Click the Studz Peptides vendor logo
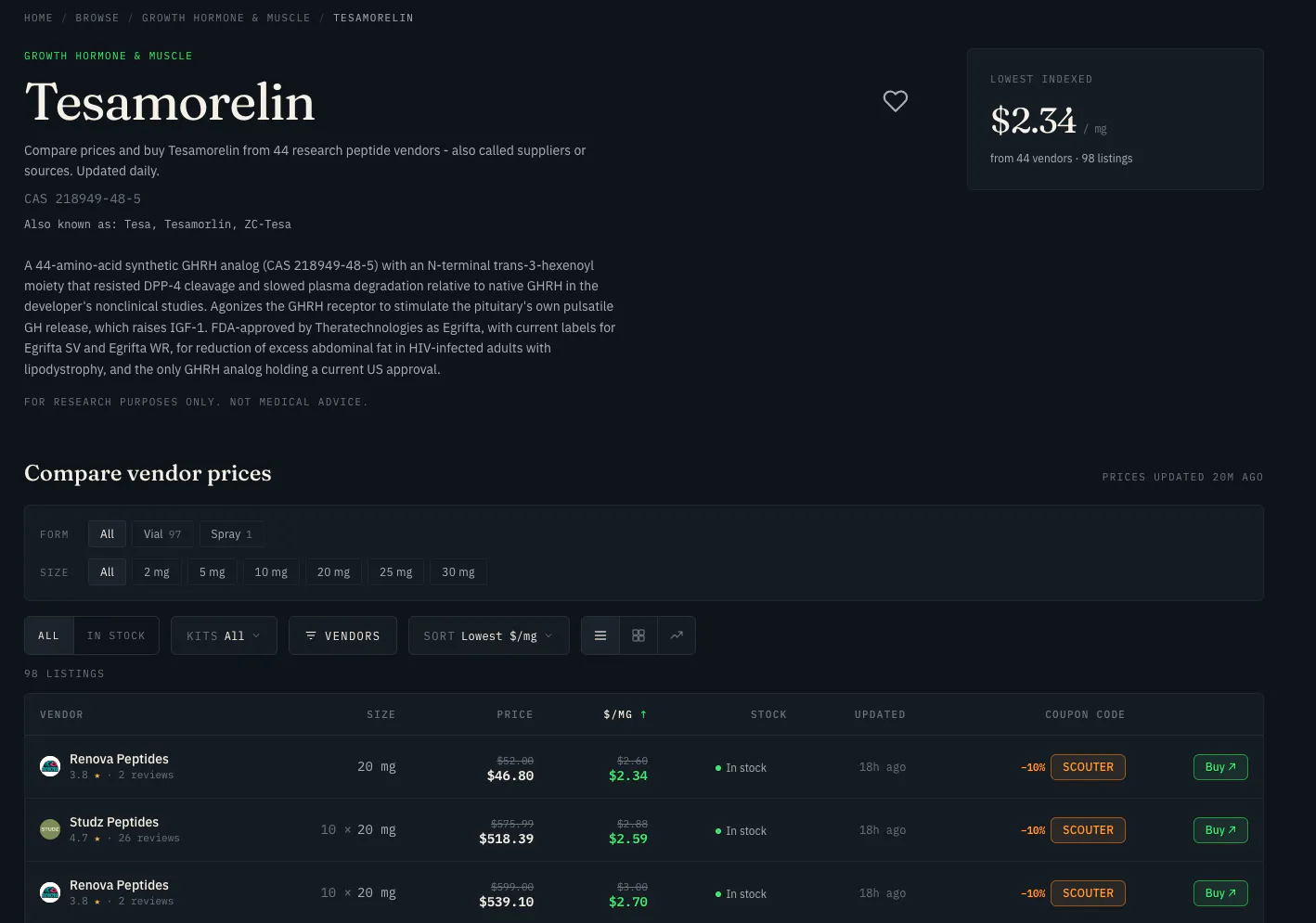 [x=50, y=830]
